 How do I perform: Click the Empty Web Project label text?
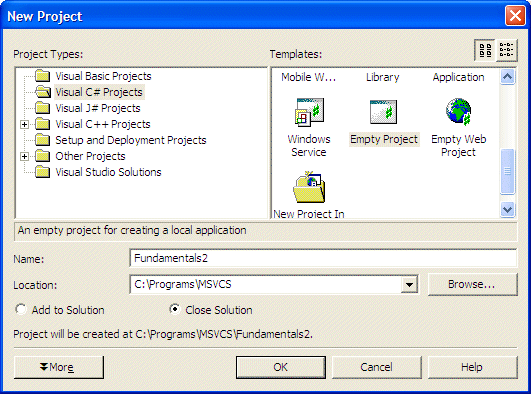pyautogui.click(x=459, y=146)
